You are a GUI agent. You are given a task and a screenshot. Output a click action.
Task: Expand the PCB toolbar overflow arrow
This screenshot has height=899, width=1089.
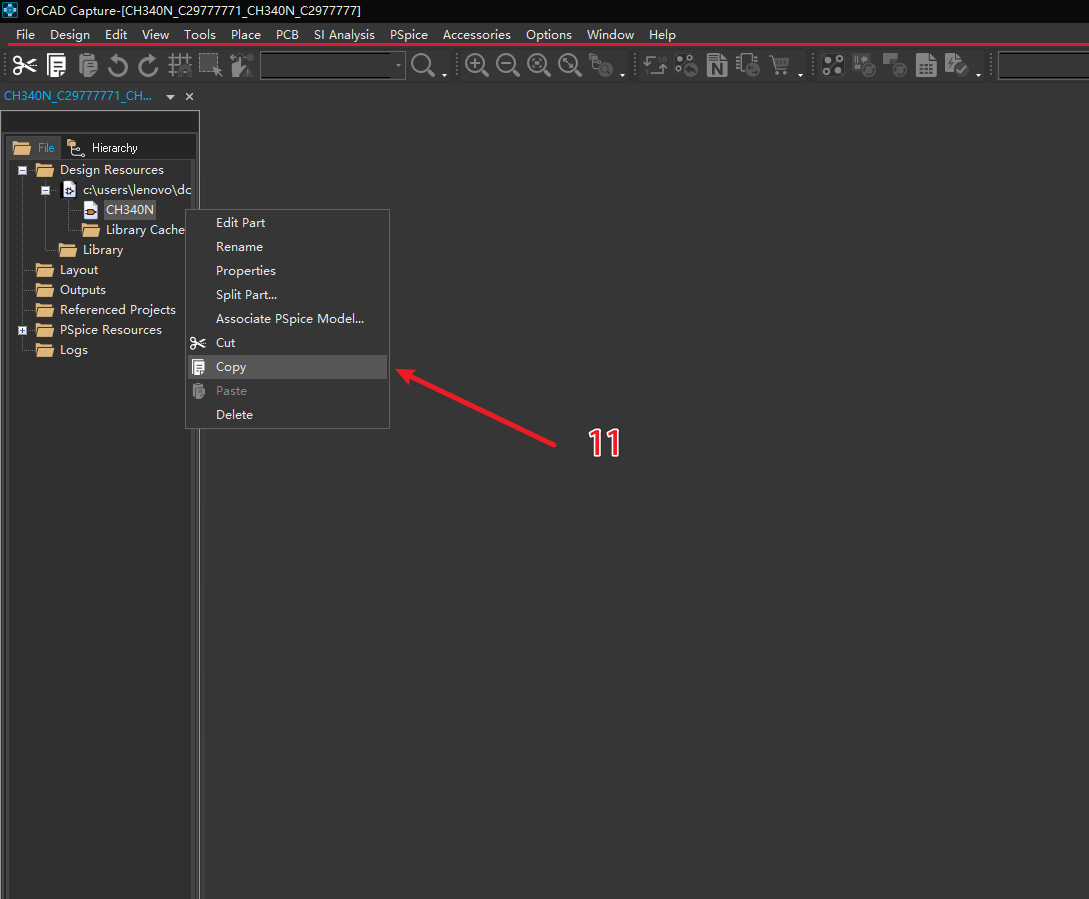979,74
